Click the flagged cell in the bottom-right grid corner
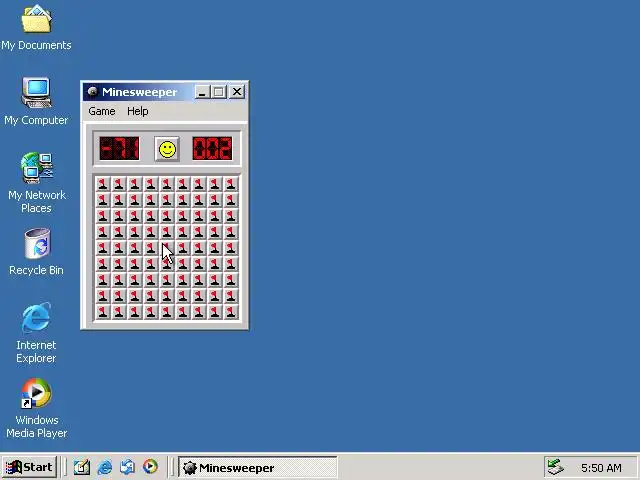Image resolution: width=640 pixels, height=480 pixels. point(231,312)
